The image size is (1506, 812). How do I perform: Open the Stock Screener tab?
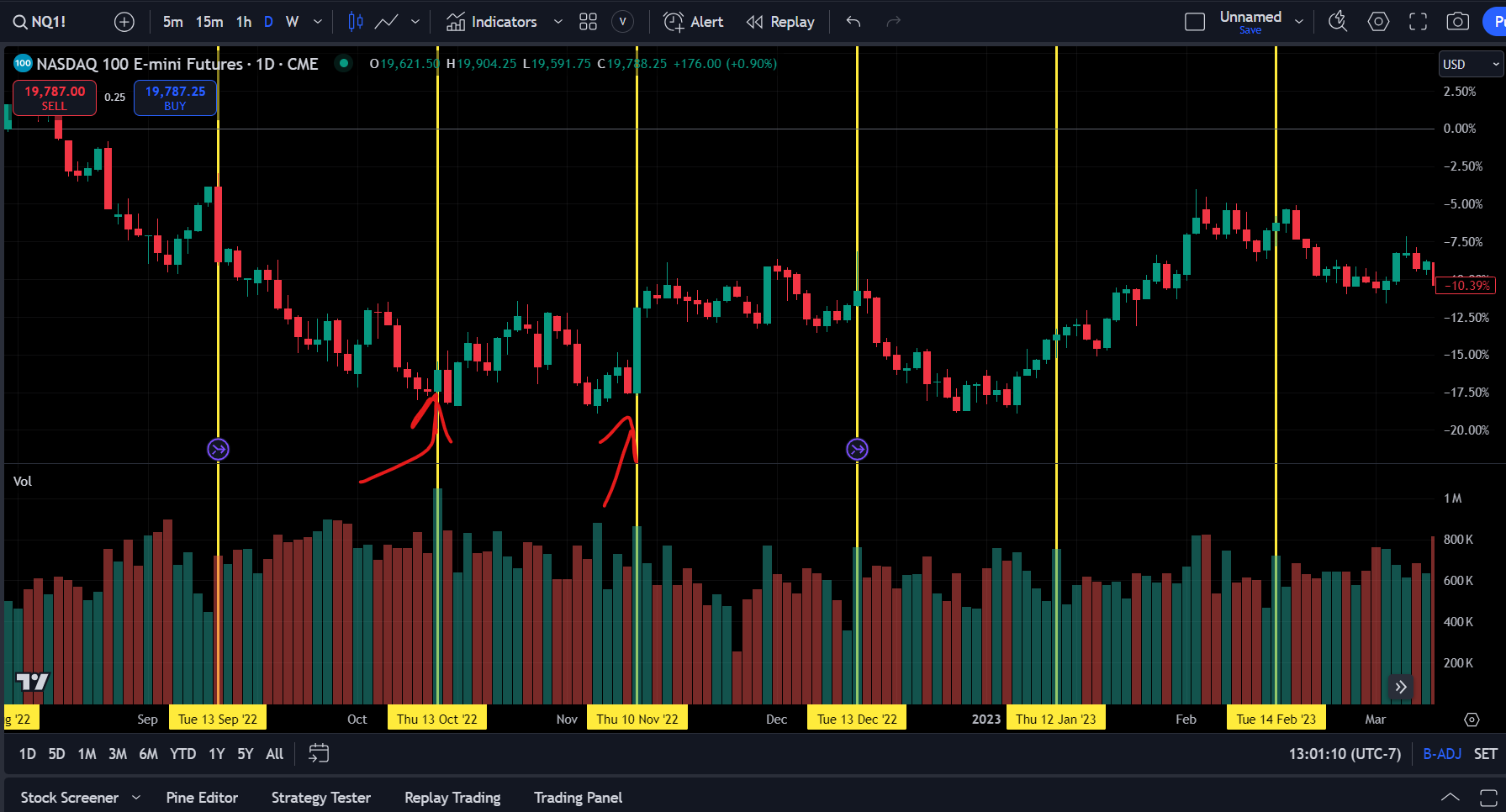point(70,798)
